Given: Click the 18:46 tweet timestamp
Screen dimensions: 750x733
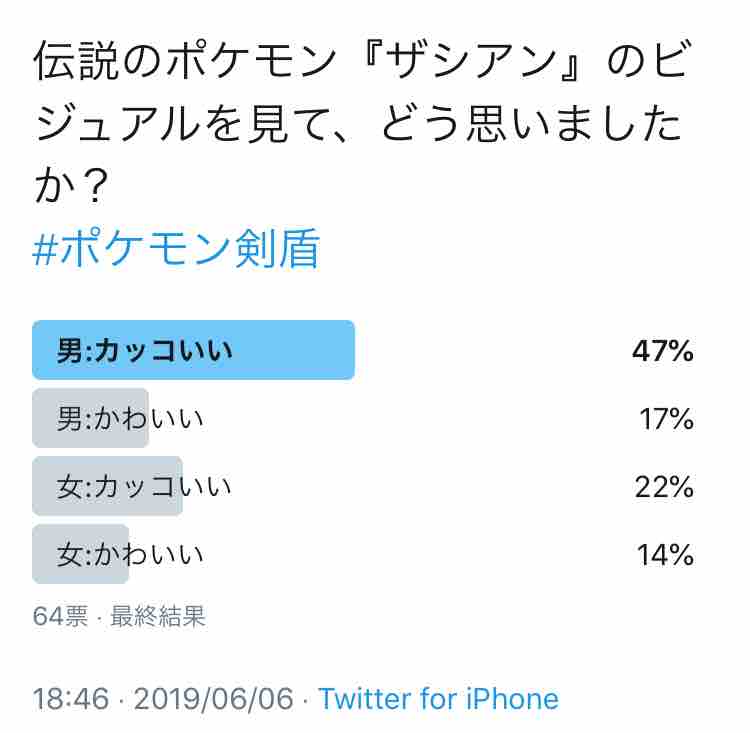Looking at the screenshot, I should pyautogui.click(x=71, y=699).
